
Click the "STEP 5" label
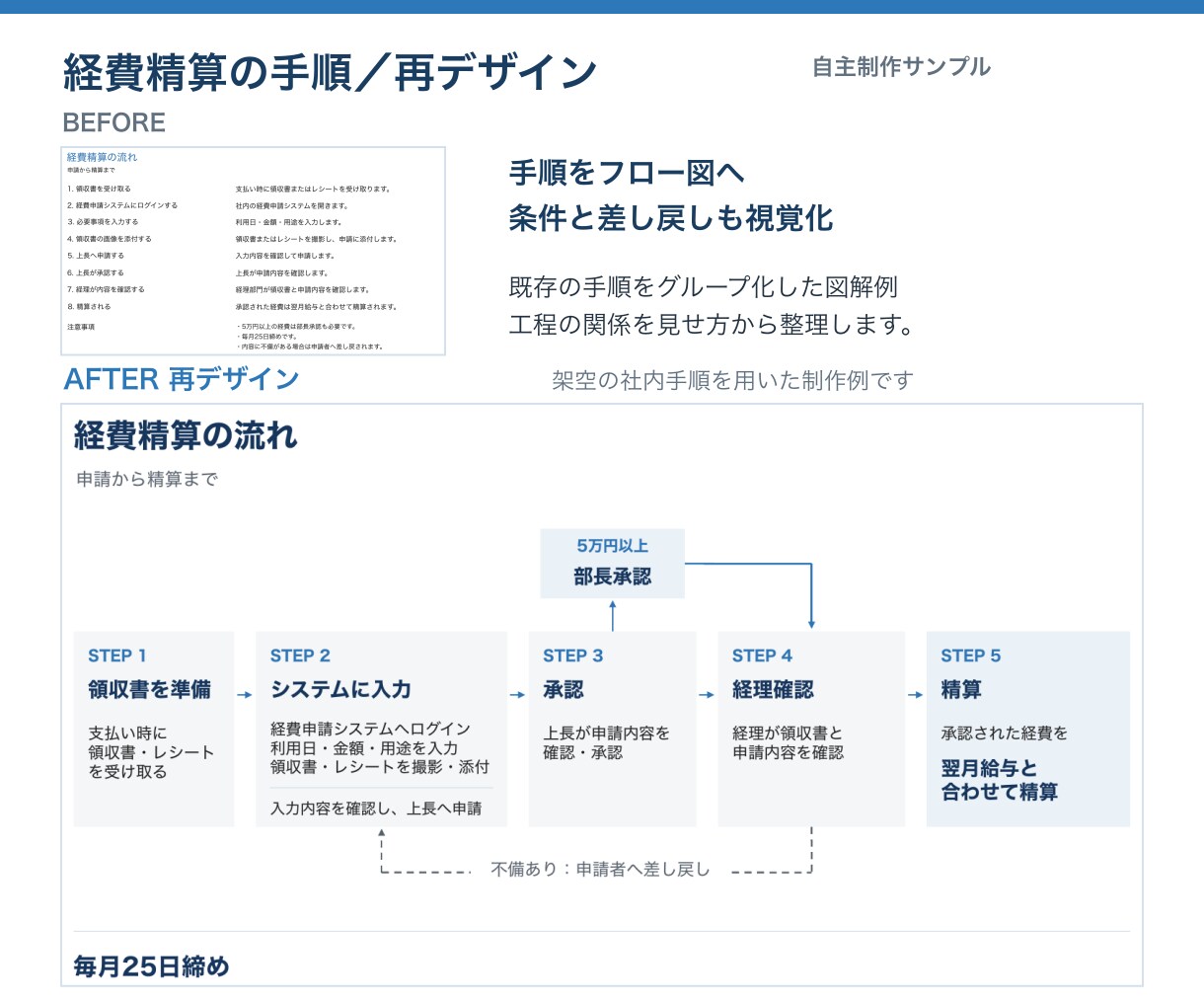click(970, 656)
